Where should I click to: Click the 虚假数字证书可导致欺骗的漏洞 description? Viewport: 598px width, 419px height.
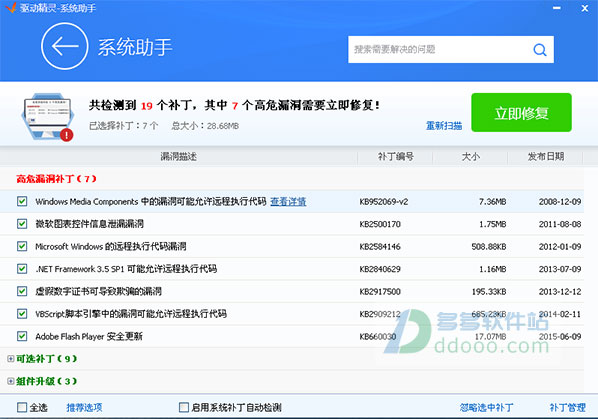pyautogui.click(x=98, y=291)
